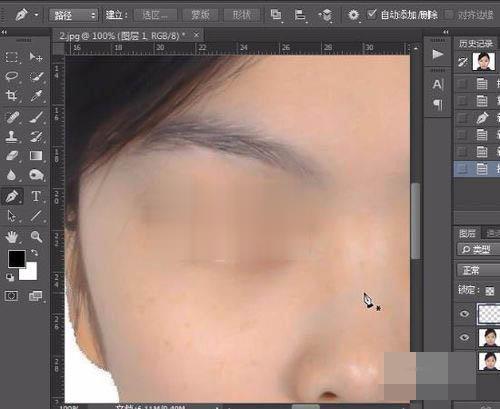Click the Gradient tool
Viewport: 500px width, 409px height.
point(36,155)
